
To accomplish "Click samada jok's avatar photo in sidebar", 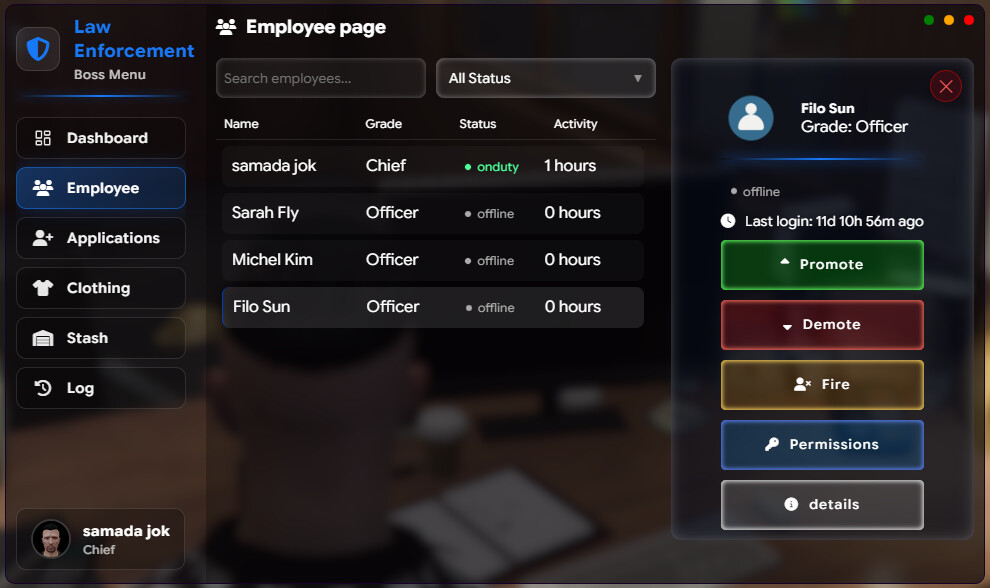I will click(51, 539).
